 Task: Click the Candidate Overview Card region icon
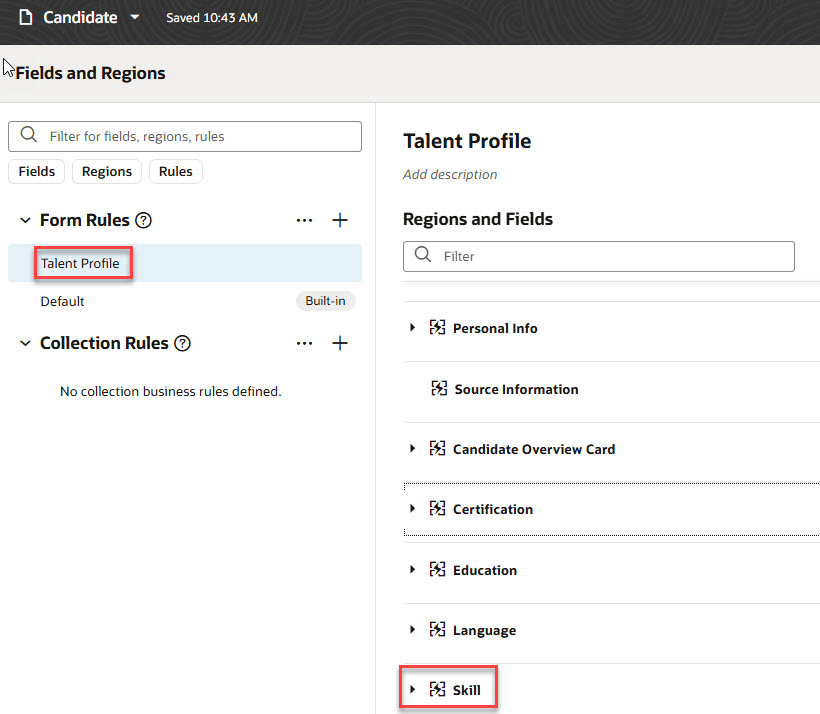point(437,448)
